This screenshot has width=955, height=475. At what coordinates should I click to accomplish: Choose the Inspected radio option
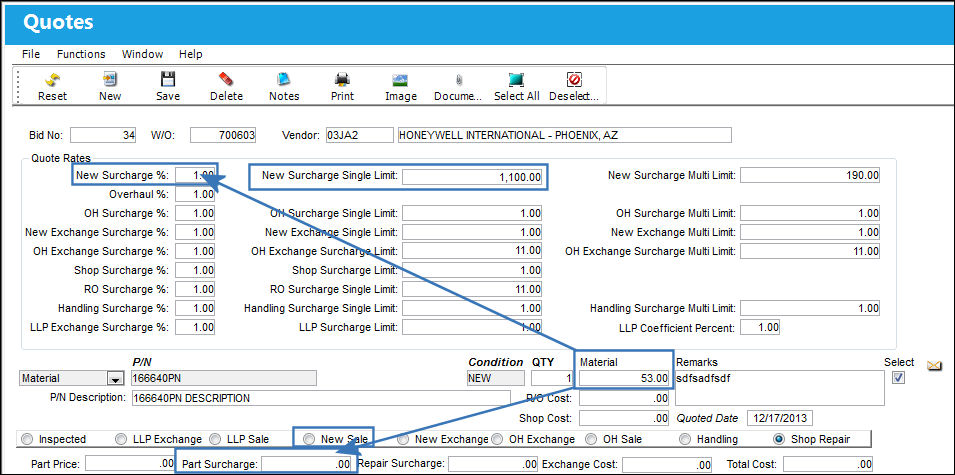27,439
